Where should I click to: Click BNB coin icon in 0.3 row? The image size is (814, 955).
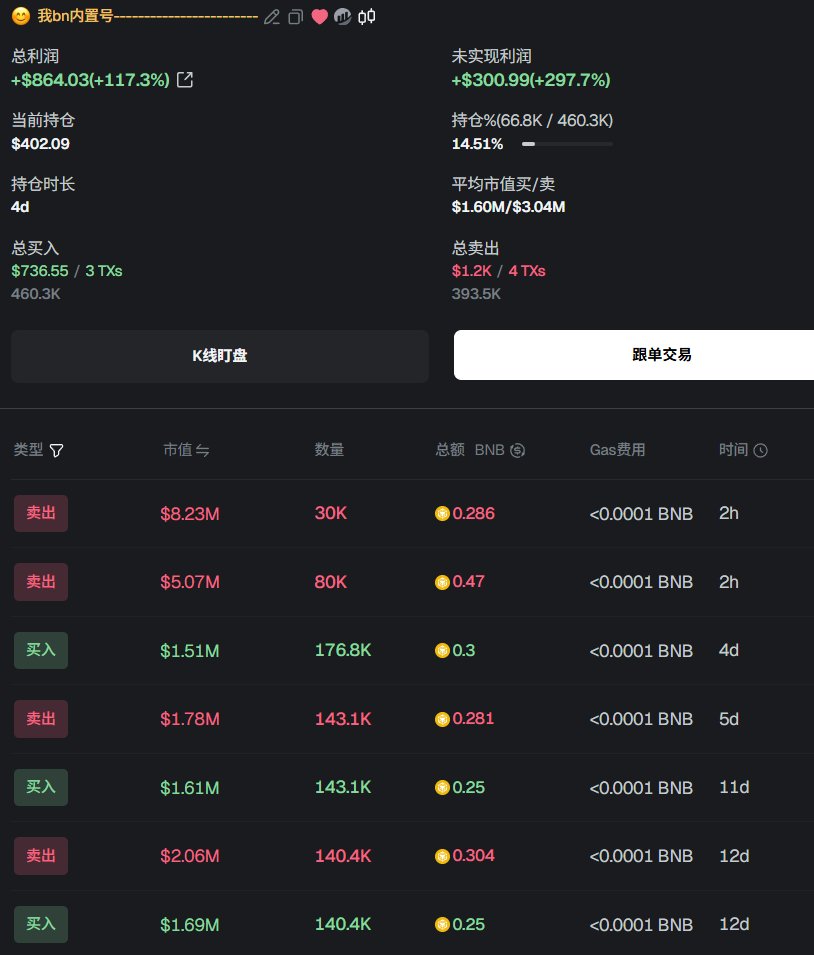coord(442,651)
